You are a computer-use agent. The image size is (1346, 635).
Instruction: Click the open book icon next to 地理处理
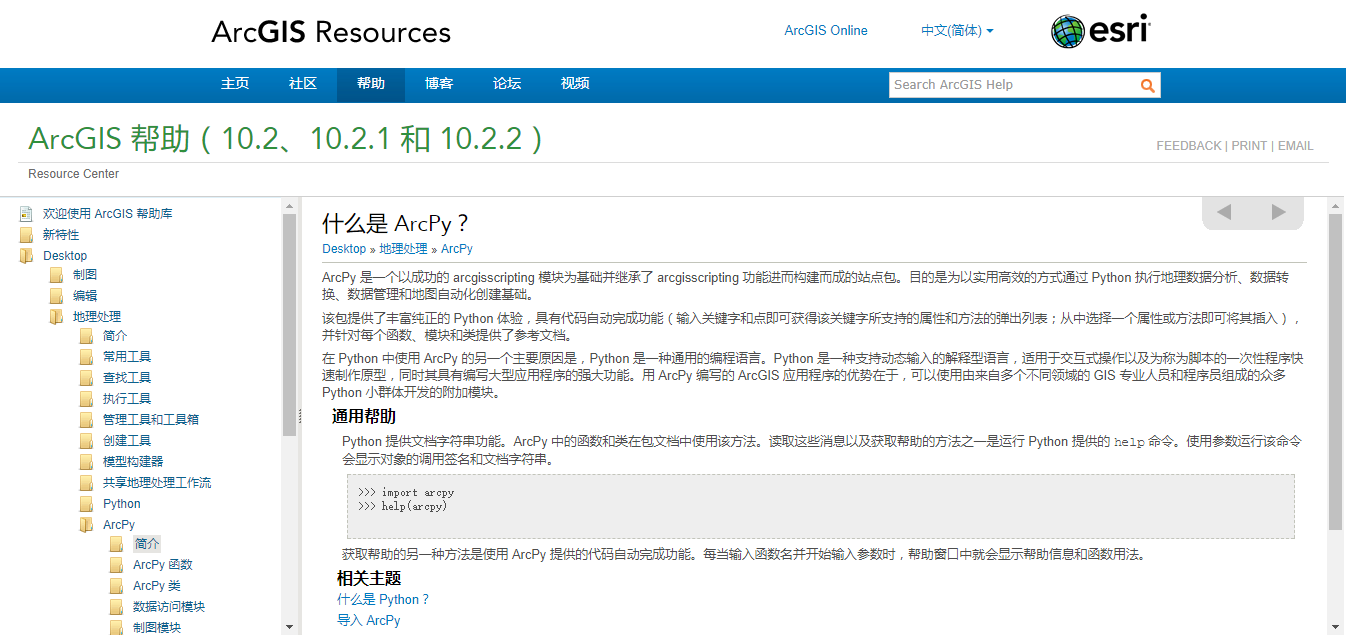tap(56, 317)
